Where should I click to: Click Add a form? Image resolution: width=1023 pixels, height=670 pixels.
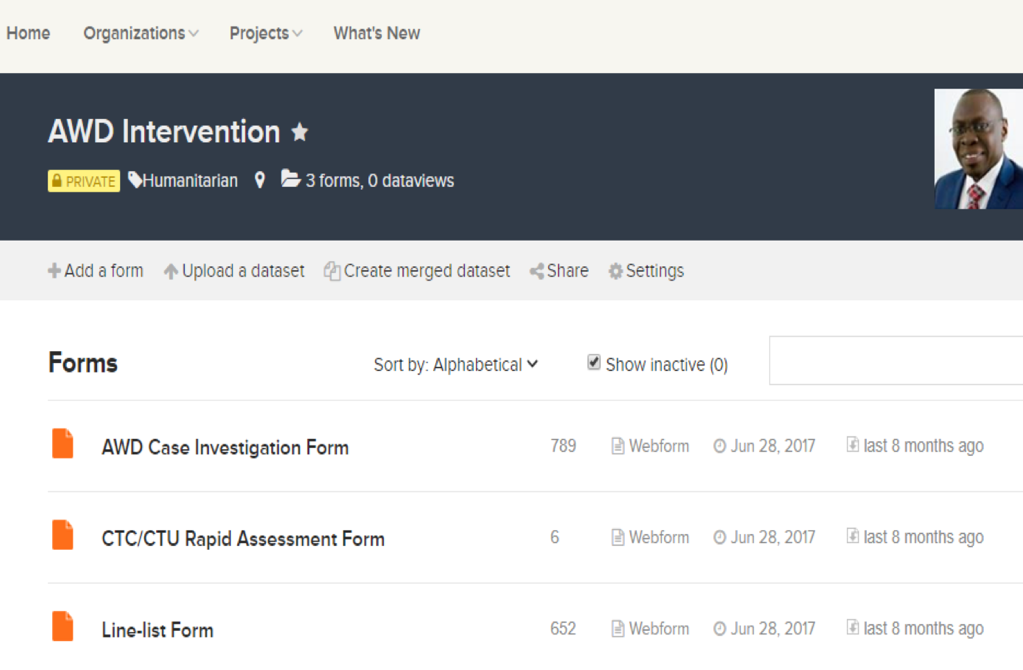(x=96, y=271)
